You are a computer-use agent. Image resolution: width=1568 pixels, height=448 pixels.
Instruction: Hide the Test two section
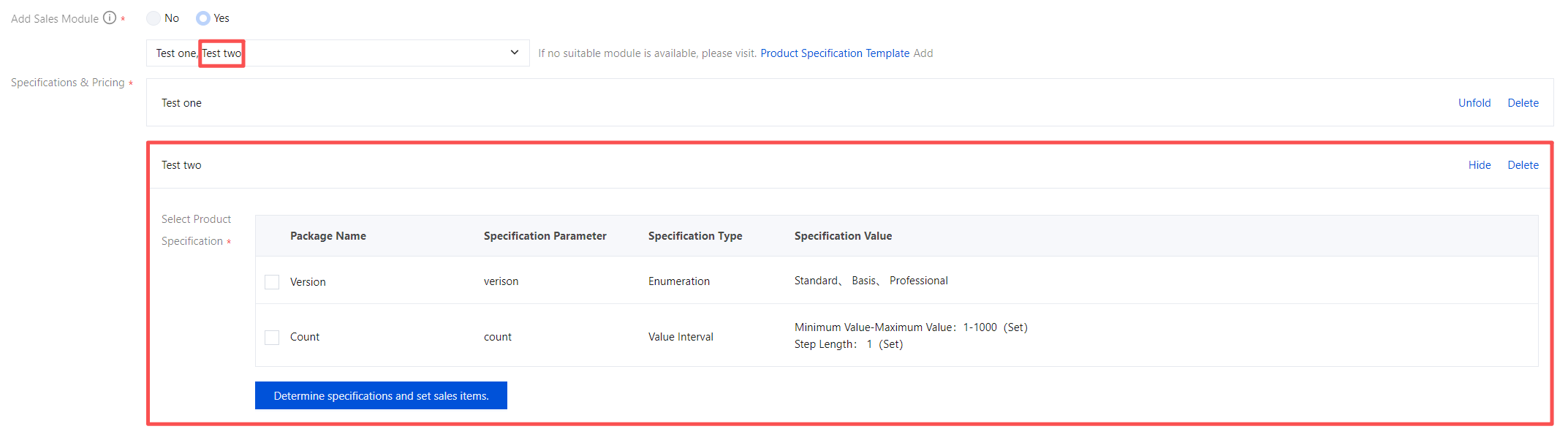(x=1479, y=165)
